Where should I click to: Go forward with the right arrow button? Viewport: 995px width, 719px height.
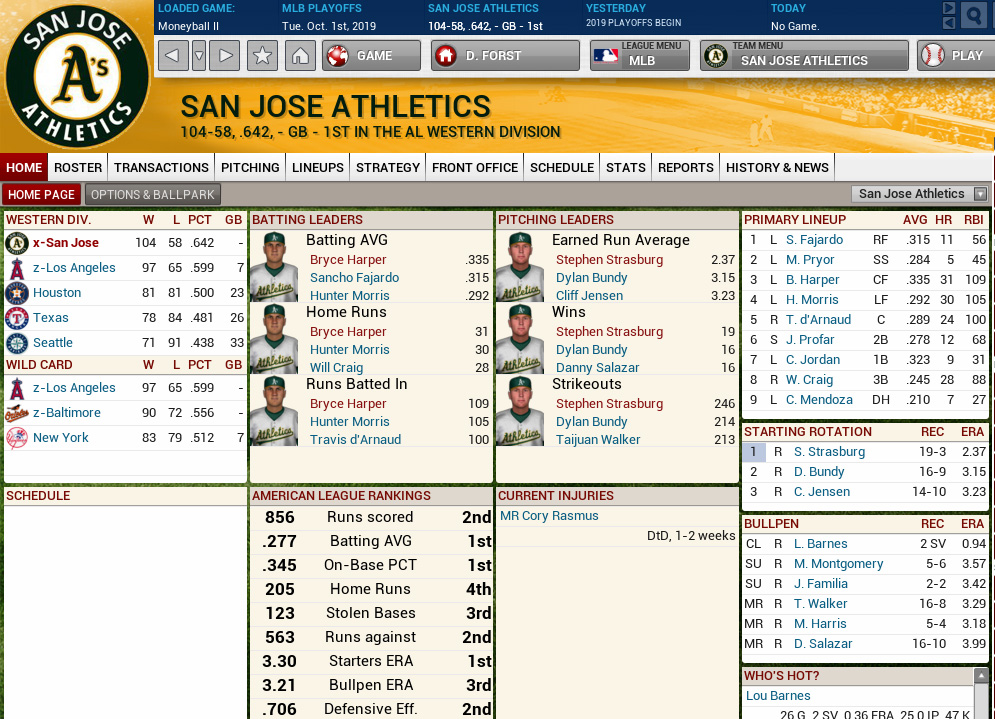225,56
